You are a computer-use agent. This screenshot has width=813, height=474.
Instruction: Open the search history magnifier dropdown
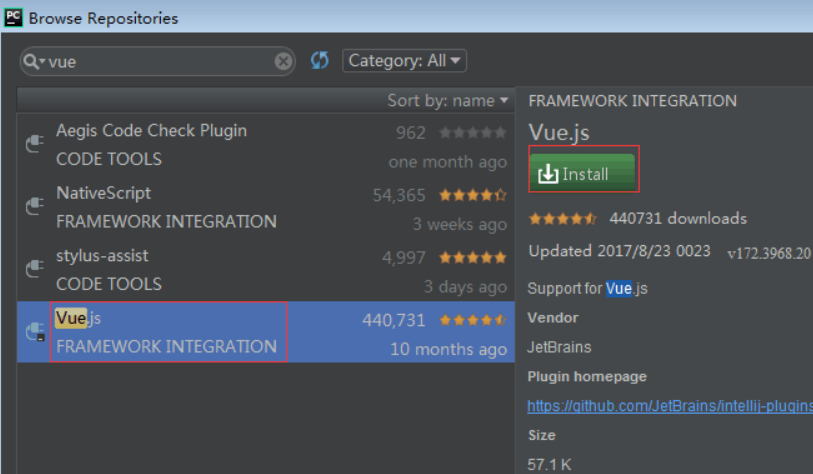coord(34,61)
